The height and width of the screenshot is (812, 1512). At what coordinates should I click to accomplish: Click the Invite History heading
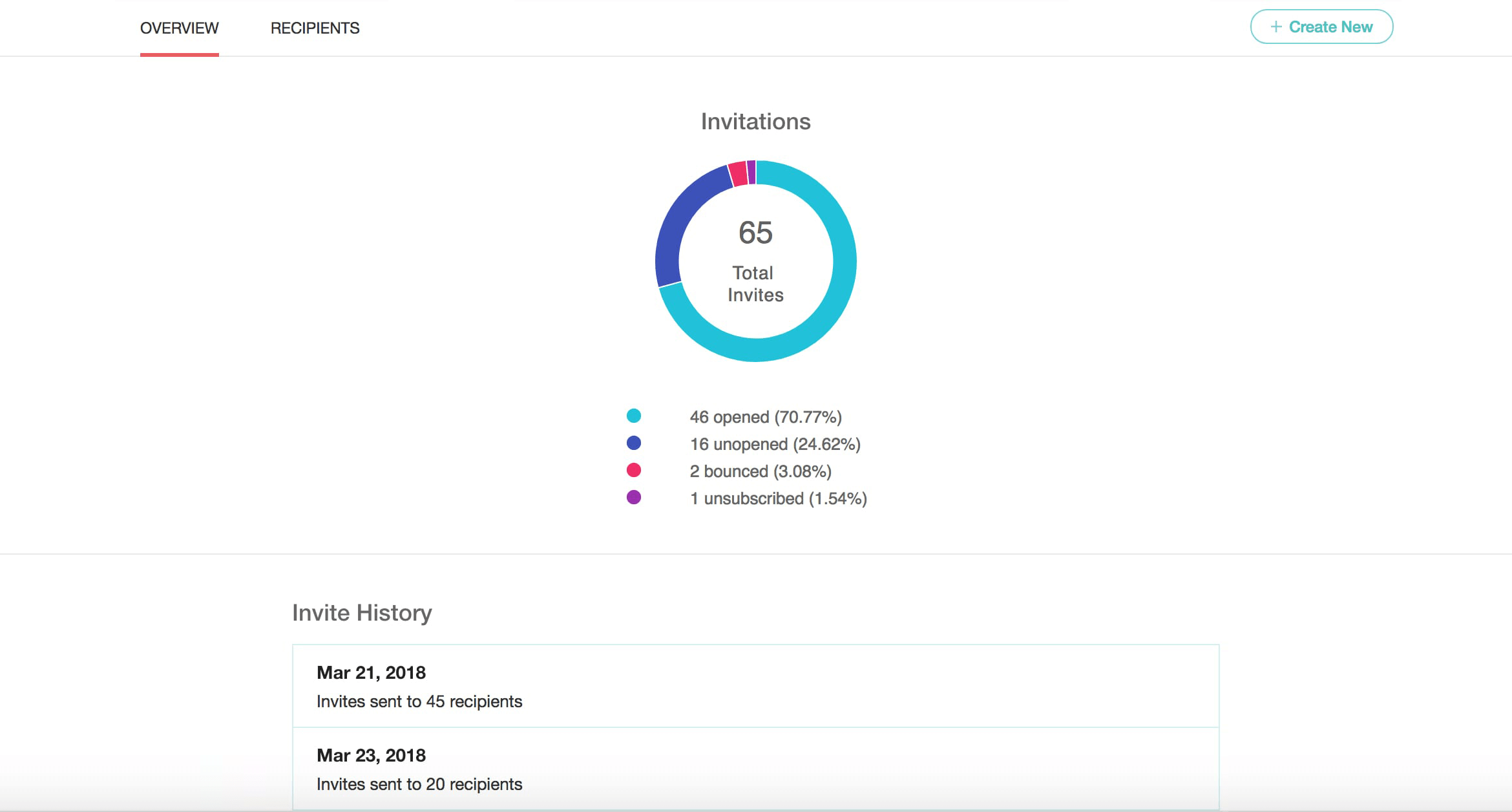tap(362, 612)
